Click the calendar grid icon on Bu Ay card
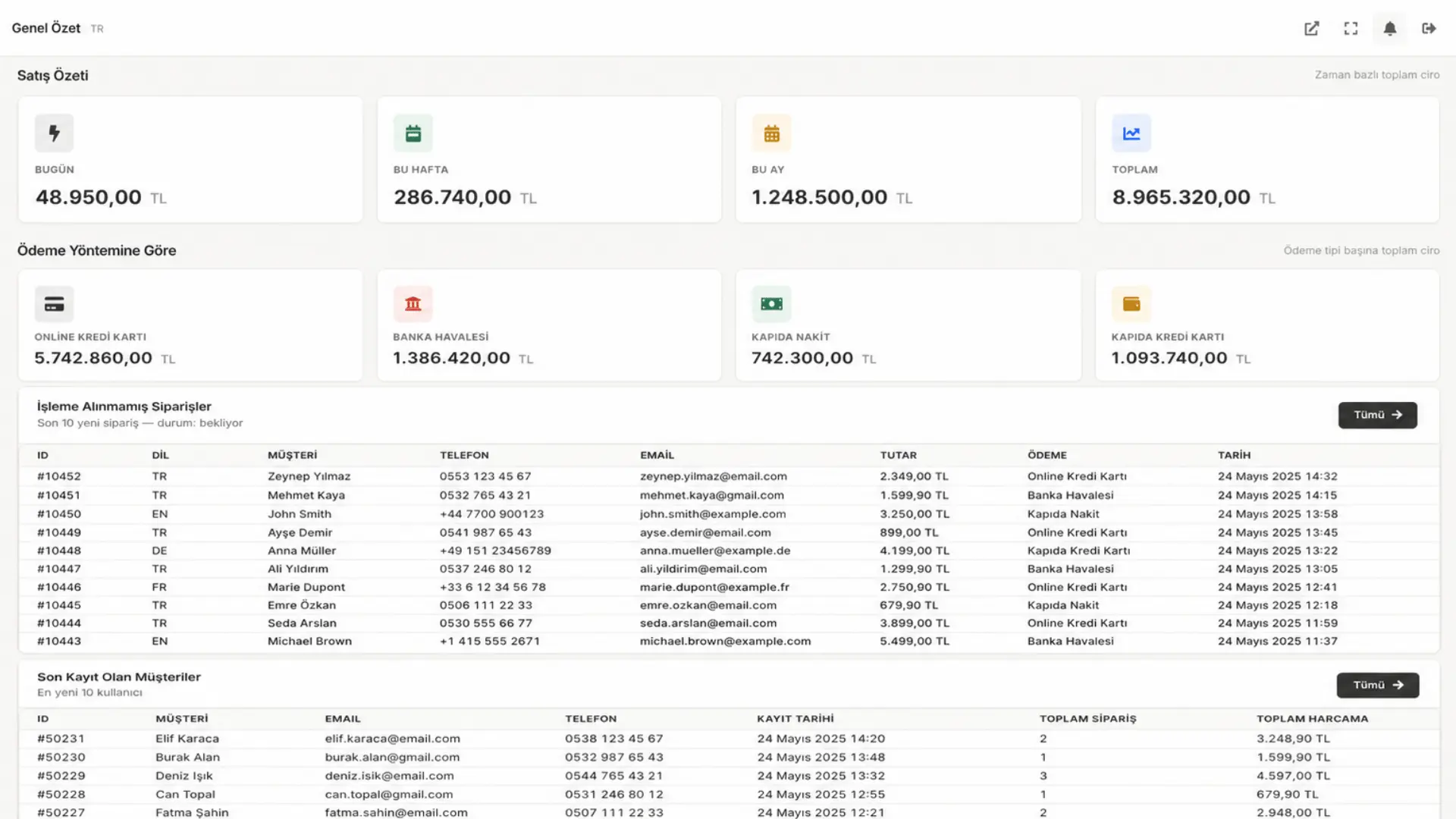1456x819 pixels. click(771, 133)
